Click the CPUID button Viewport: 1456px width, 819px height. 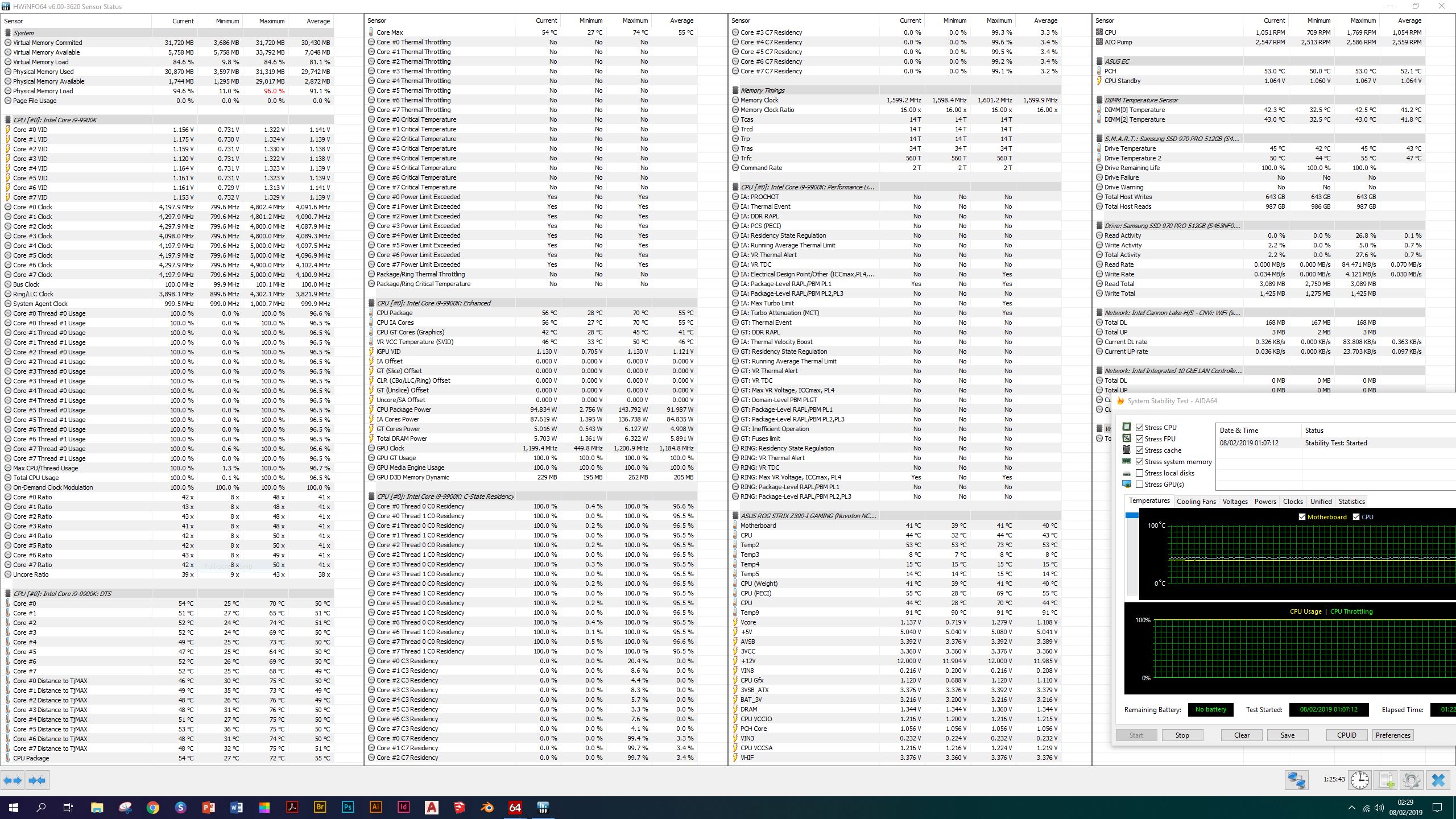tap(1346, 735)
